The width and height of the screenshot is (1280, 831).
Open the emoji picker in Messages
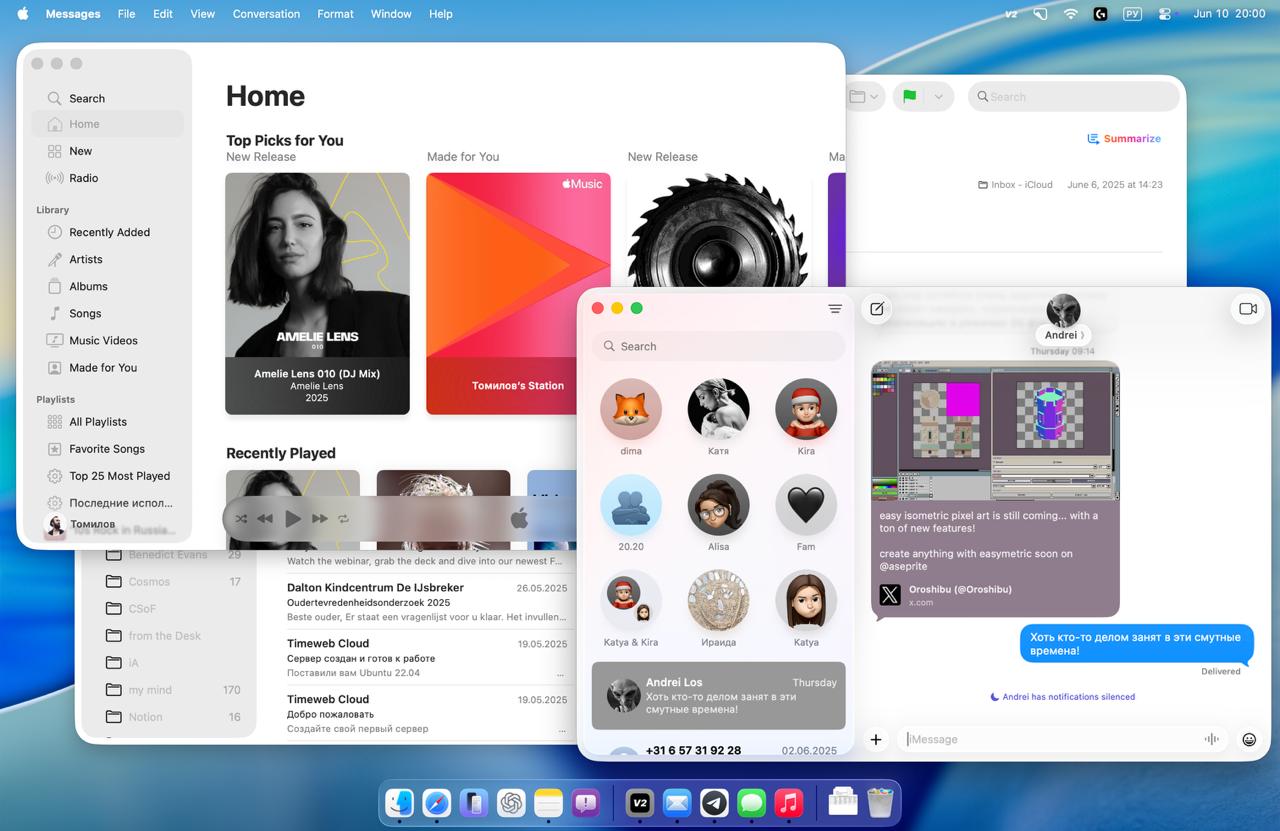tap(1249, 740)
